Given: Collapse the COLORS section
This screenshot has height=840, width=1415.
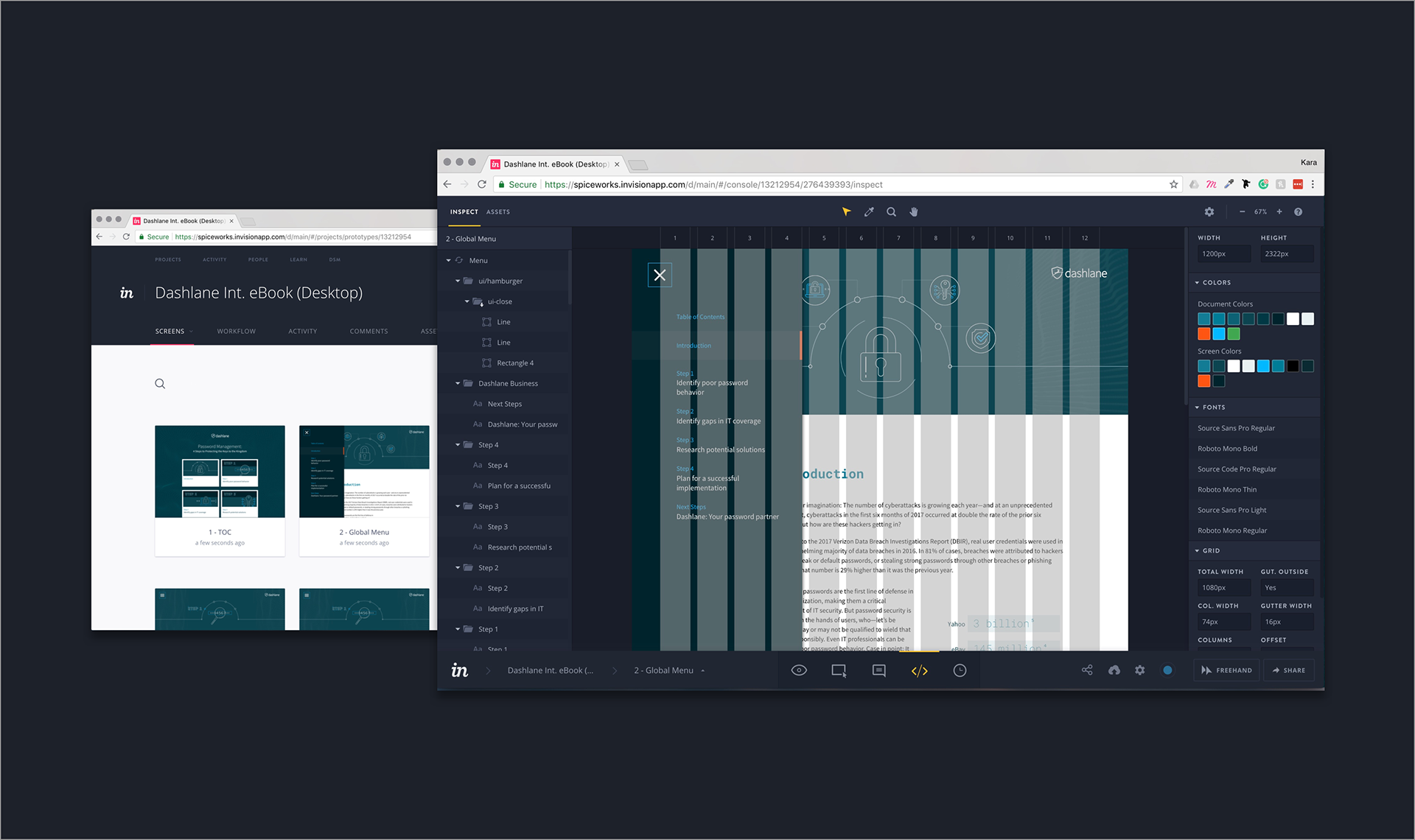Looking at the screenshot, I should [1197, 282].
